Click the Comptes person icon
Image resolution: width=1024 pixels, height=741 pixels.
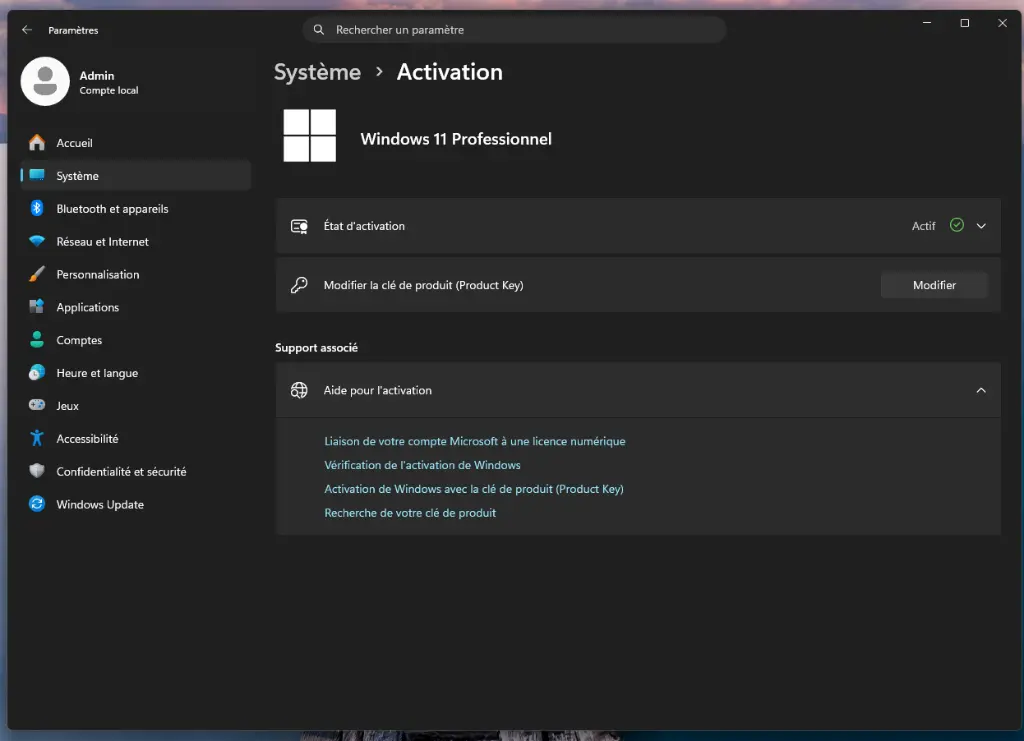37,339
